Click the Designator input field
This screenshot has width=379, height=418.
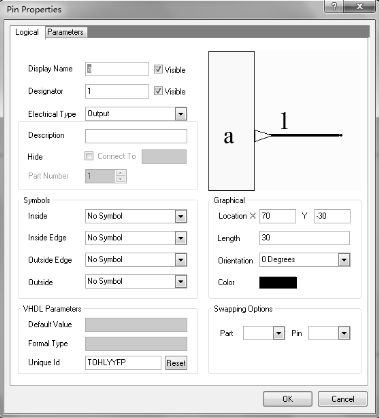point(117,91)
